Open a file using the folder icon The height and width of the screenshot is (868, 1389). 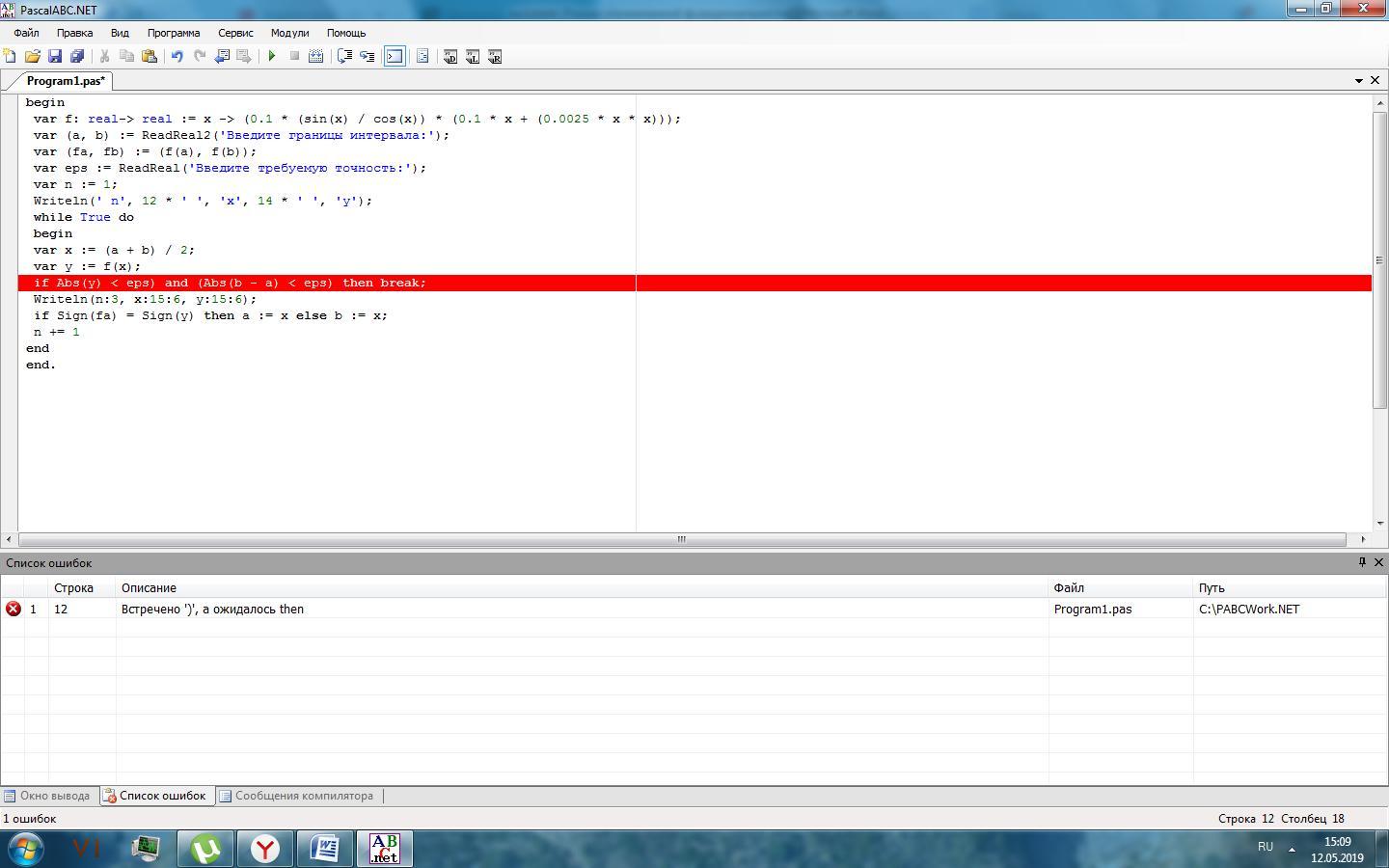point(32,57)
